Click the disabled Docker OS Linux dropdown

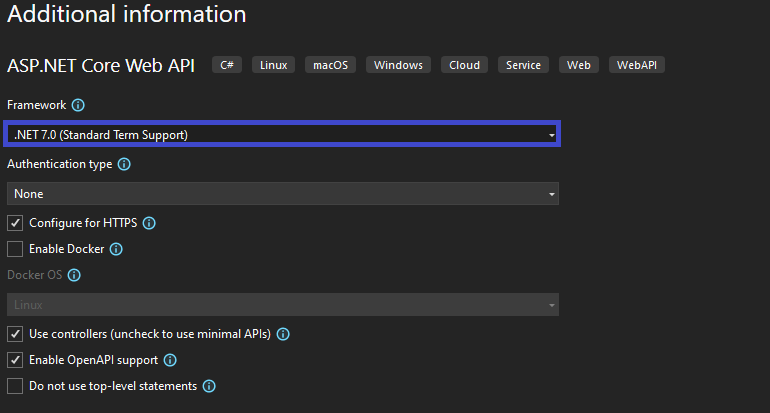pos(283,304)
